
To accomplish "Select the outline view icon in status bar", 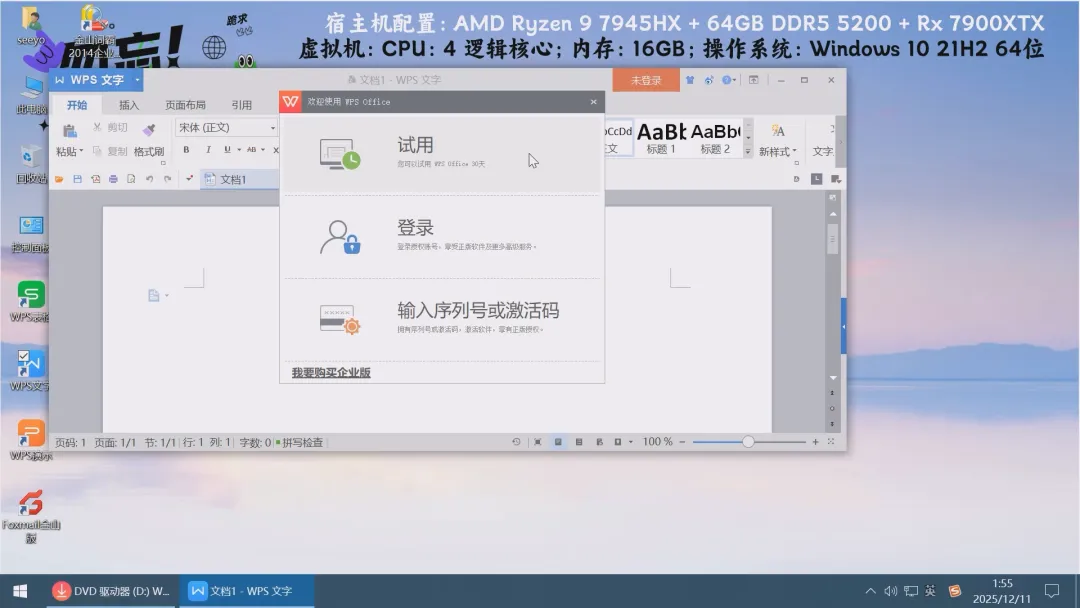I will 579,442.
